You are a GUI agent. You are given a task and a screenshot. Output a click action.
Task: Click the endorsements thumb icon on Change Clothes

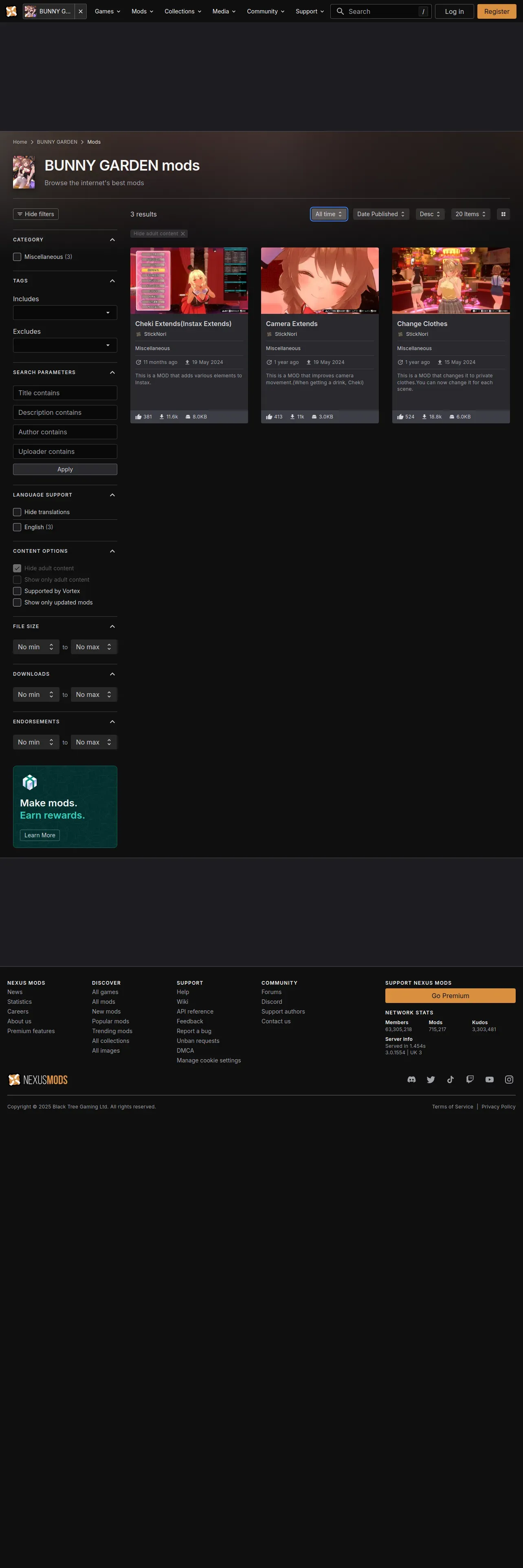[401, 417]
